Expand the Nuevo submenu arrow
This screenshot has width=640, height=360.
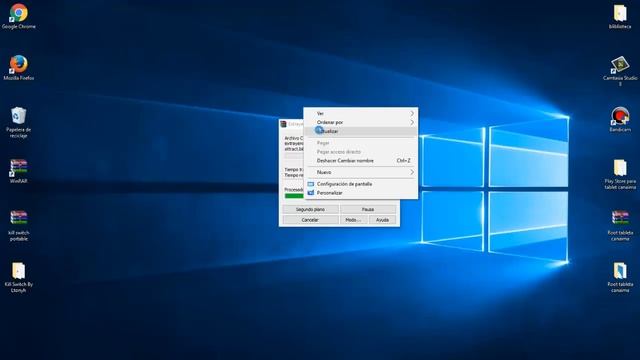point(412,172)
